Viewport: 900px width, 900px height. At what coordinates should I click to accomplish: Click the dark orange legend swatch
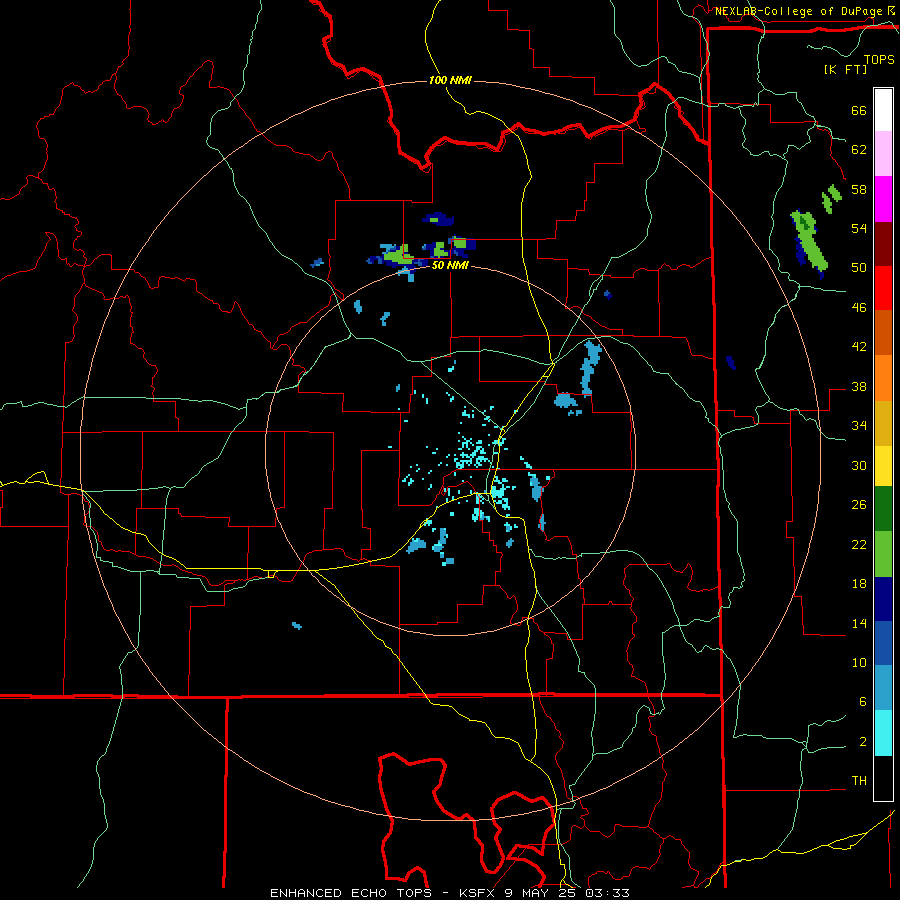[883, 333]
